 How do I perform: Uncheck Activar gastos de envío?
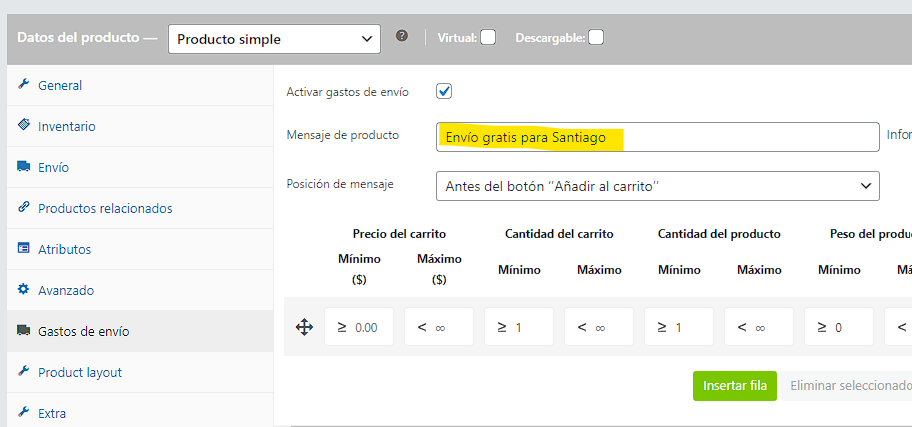(x=445, y=91)
